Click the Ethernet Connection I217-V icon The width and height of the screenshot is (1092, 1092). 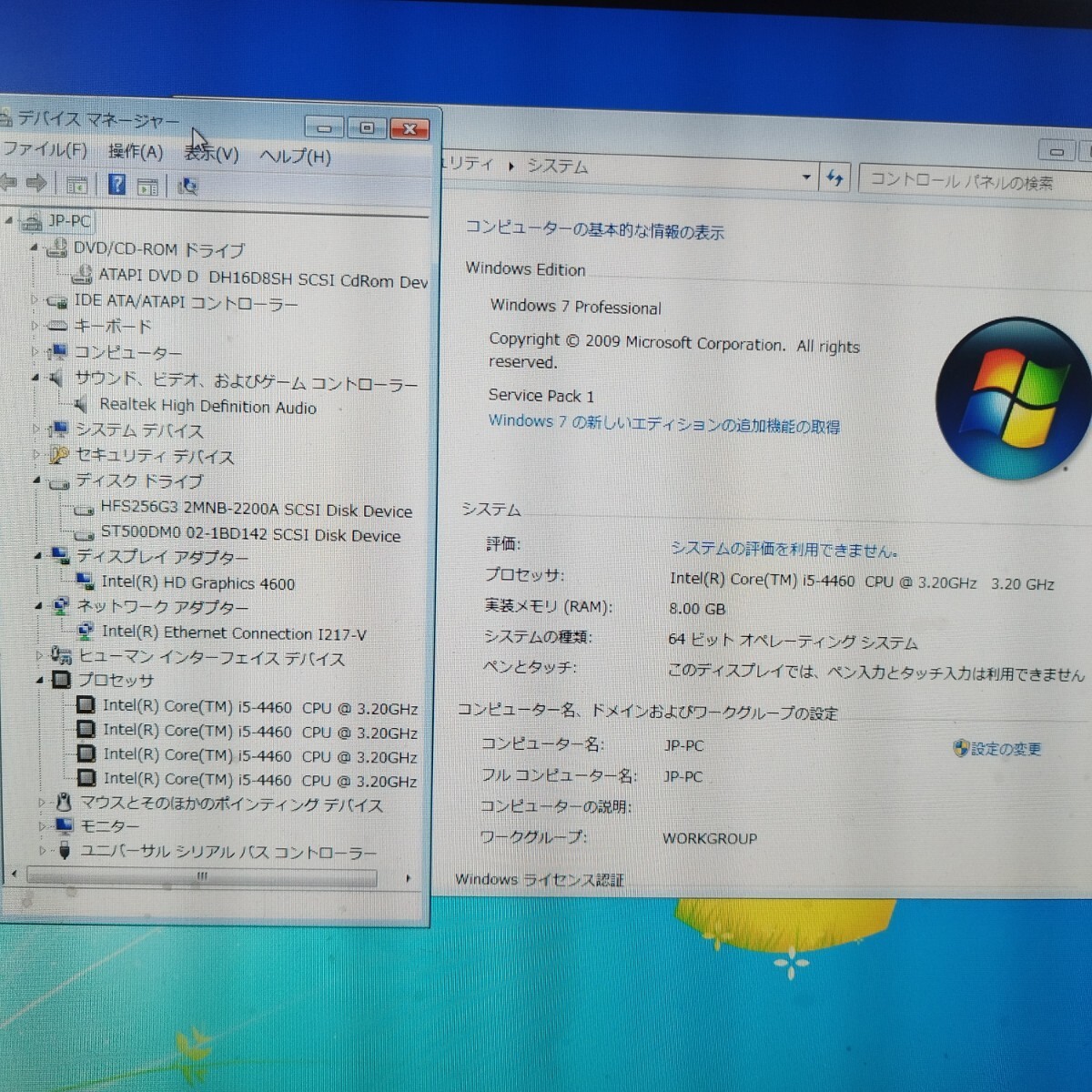(x=86, y=630)
